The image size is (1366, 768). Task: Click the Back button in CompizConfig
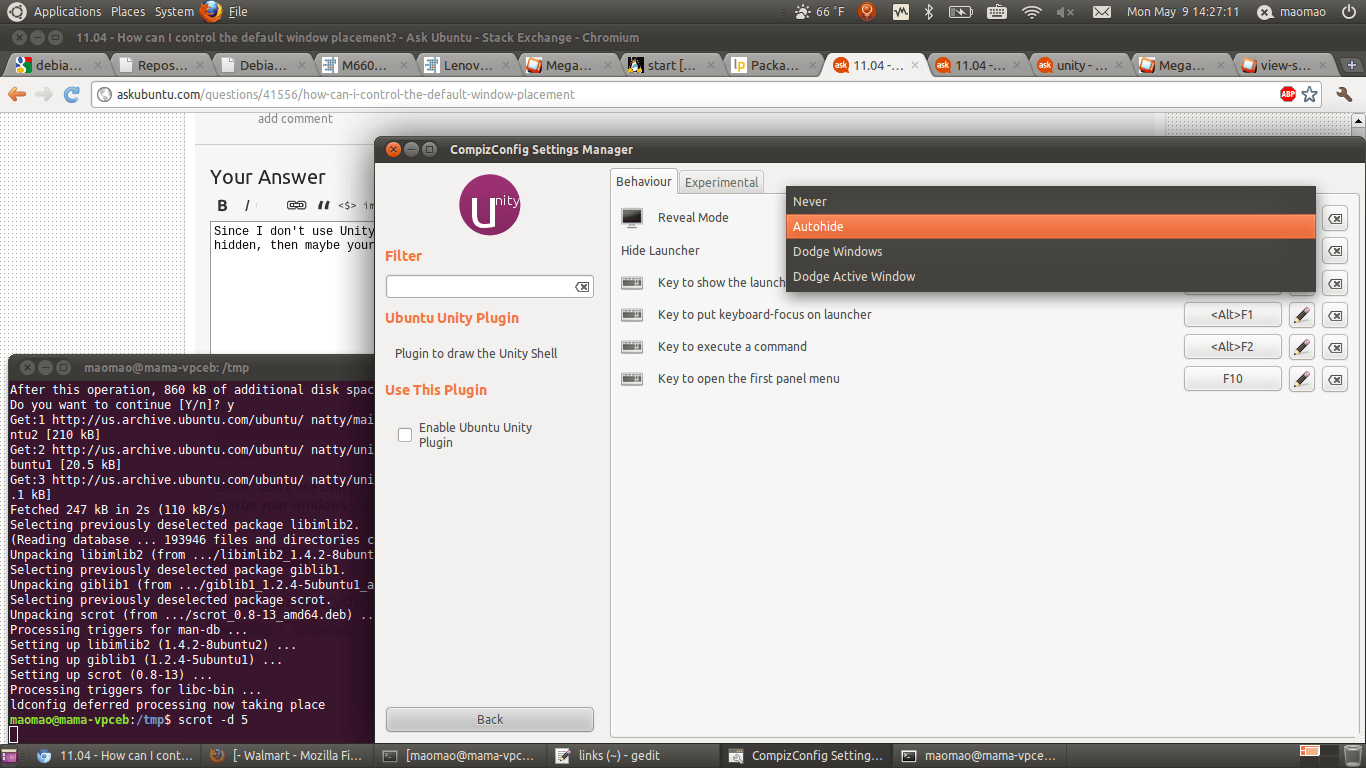(x=490, y=719)
